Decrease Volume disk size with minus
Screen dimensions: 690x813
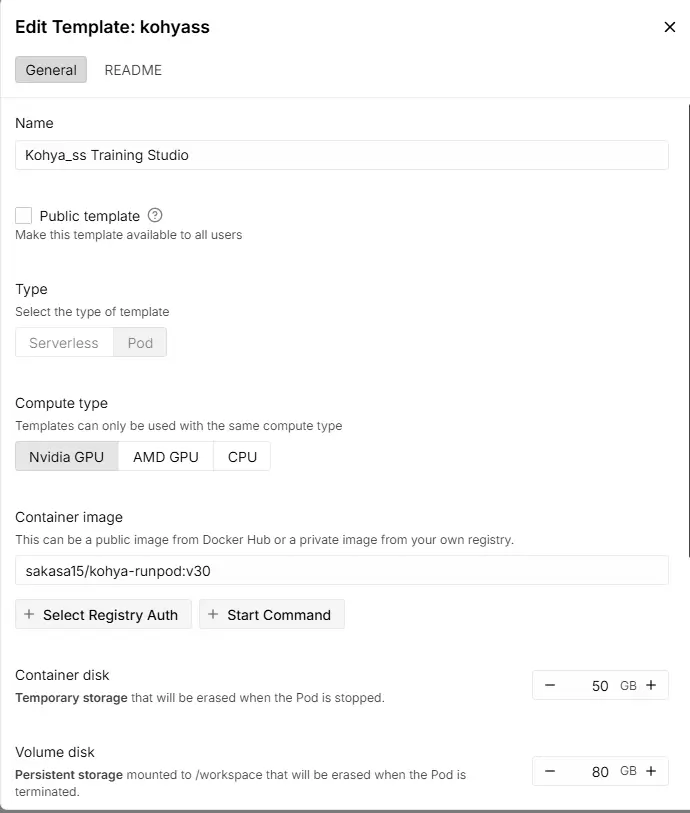pyautogui.click(x=550, y=771)
